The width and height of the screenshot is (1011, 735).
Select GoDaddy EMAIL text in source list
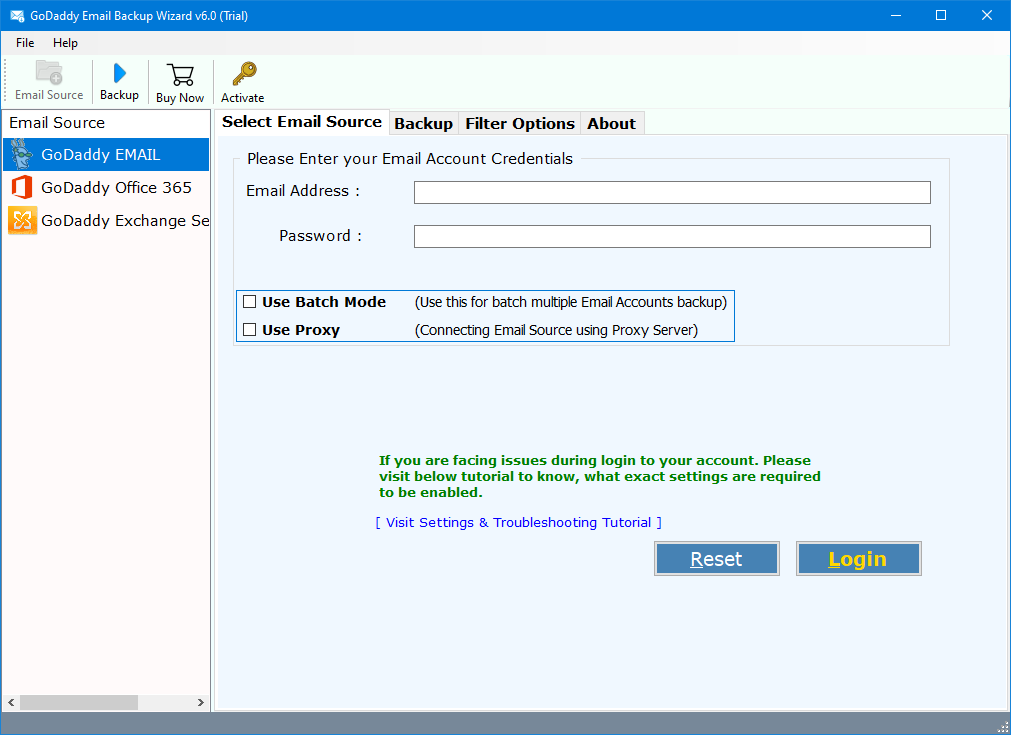pos(101,155)
